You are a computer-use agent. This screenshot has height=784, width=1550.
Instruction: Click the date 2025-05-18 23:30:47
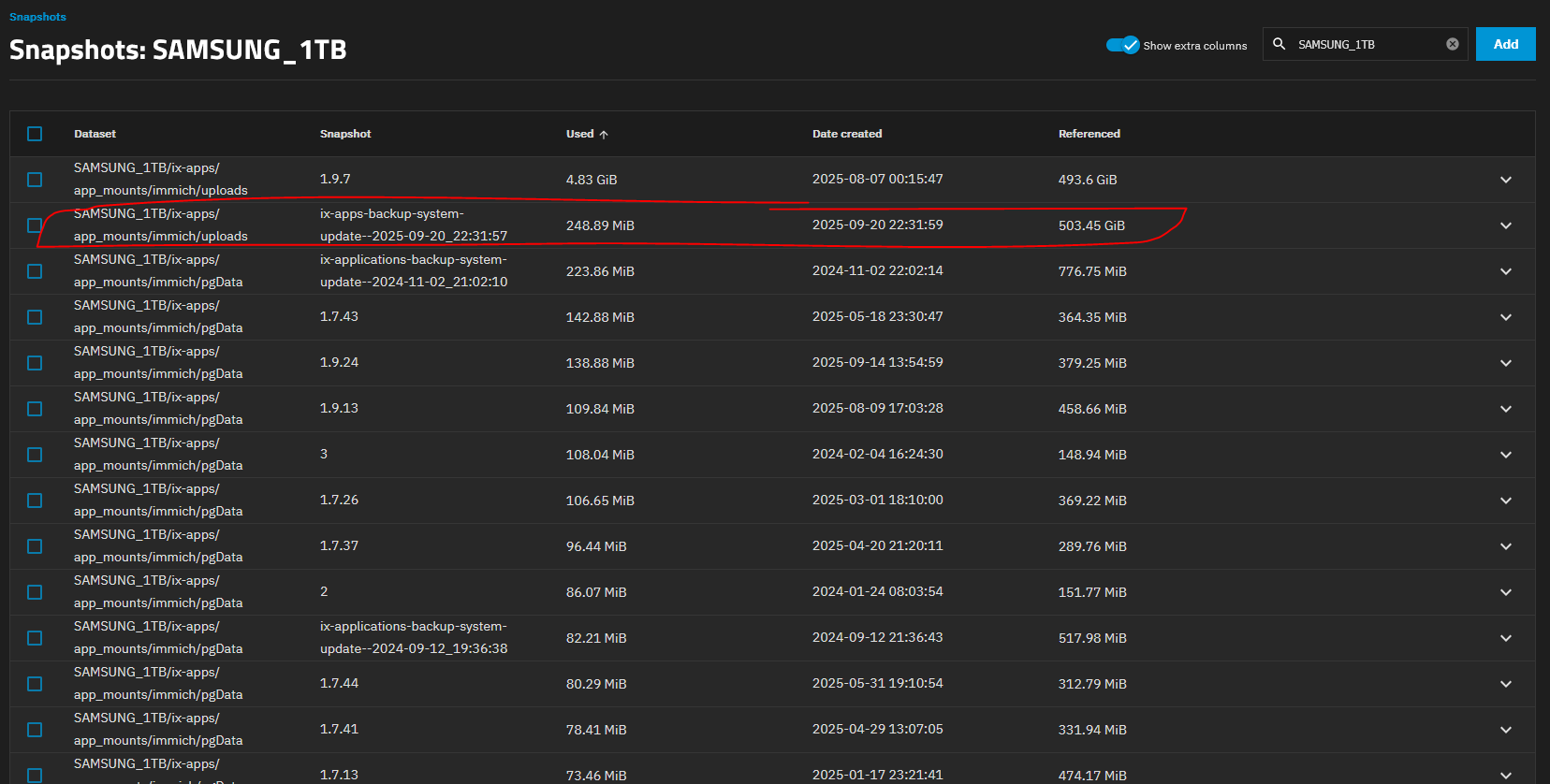[x=878, y=316]
